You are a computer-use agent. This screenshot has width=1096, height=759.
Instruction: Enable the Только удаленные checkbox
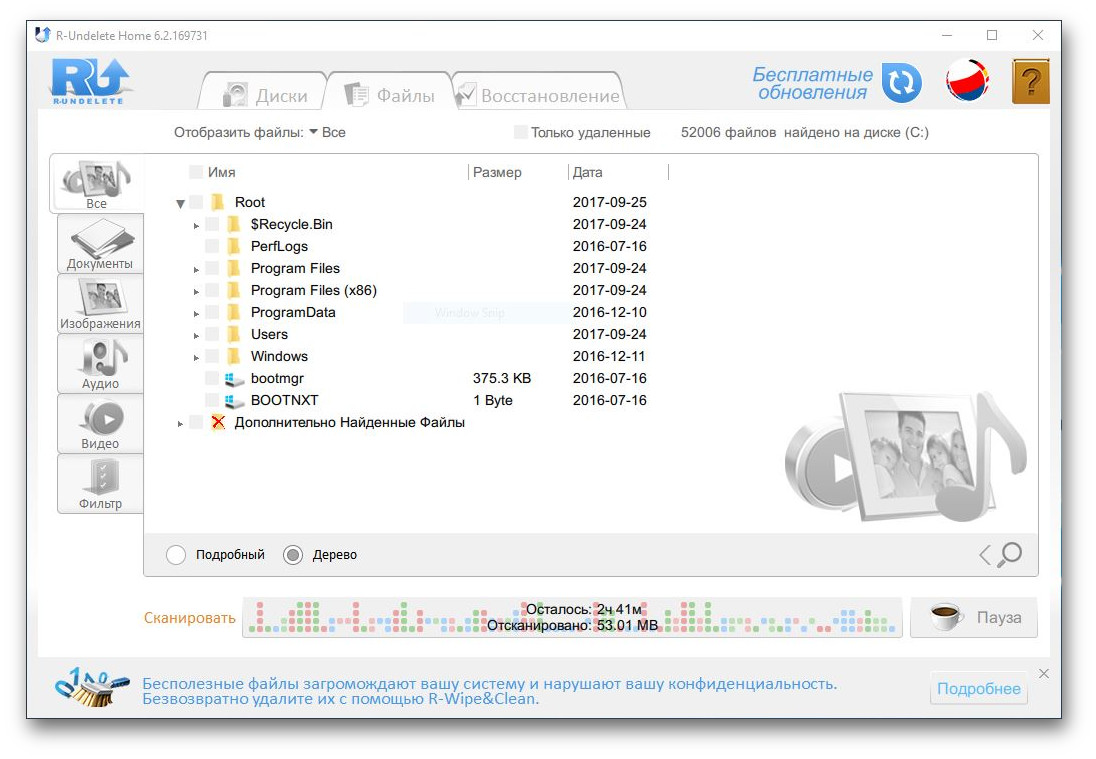coord(520,132)
